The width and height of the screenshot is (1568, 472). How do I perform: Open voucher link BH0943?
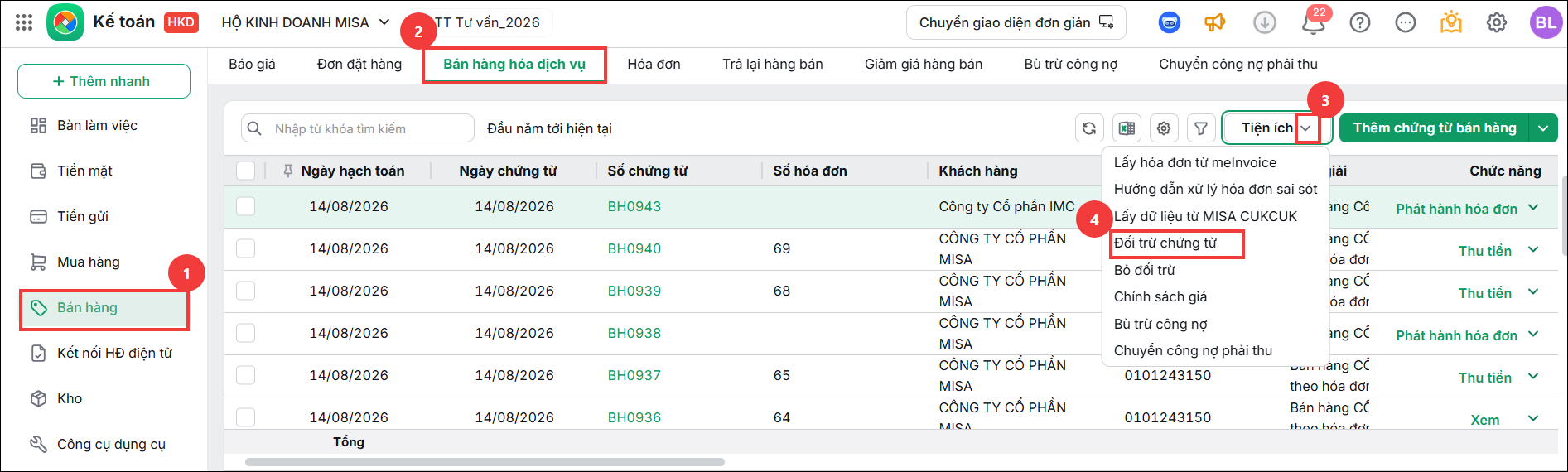(634, 207)
